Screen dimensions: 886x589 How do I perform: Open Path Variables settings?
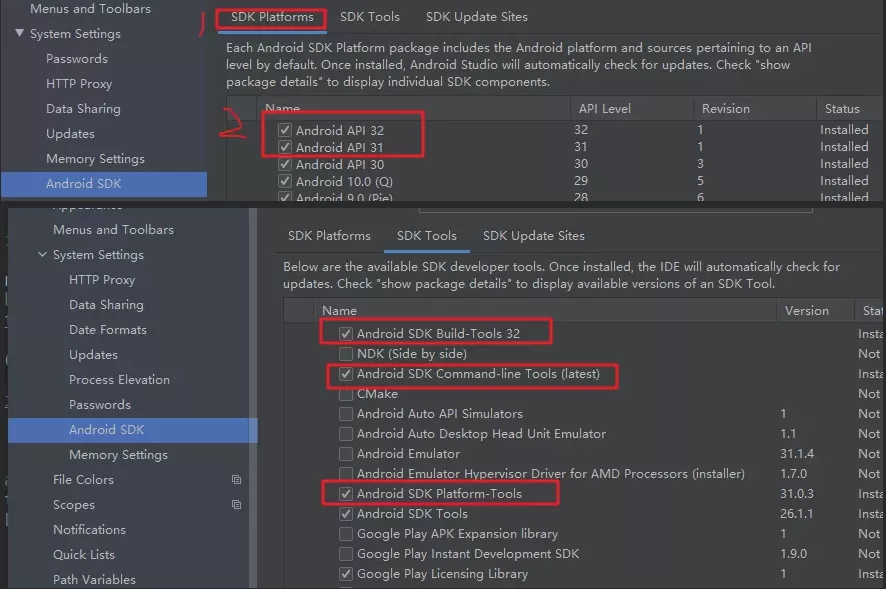tap(94, 579)
